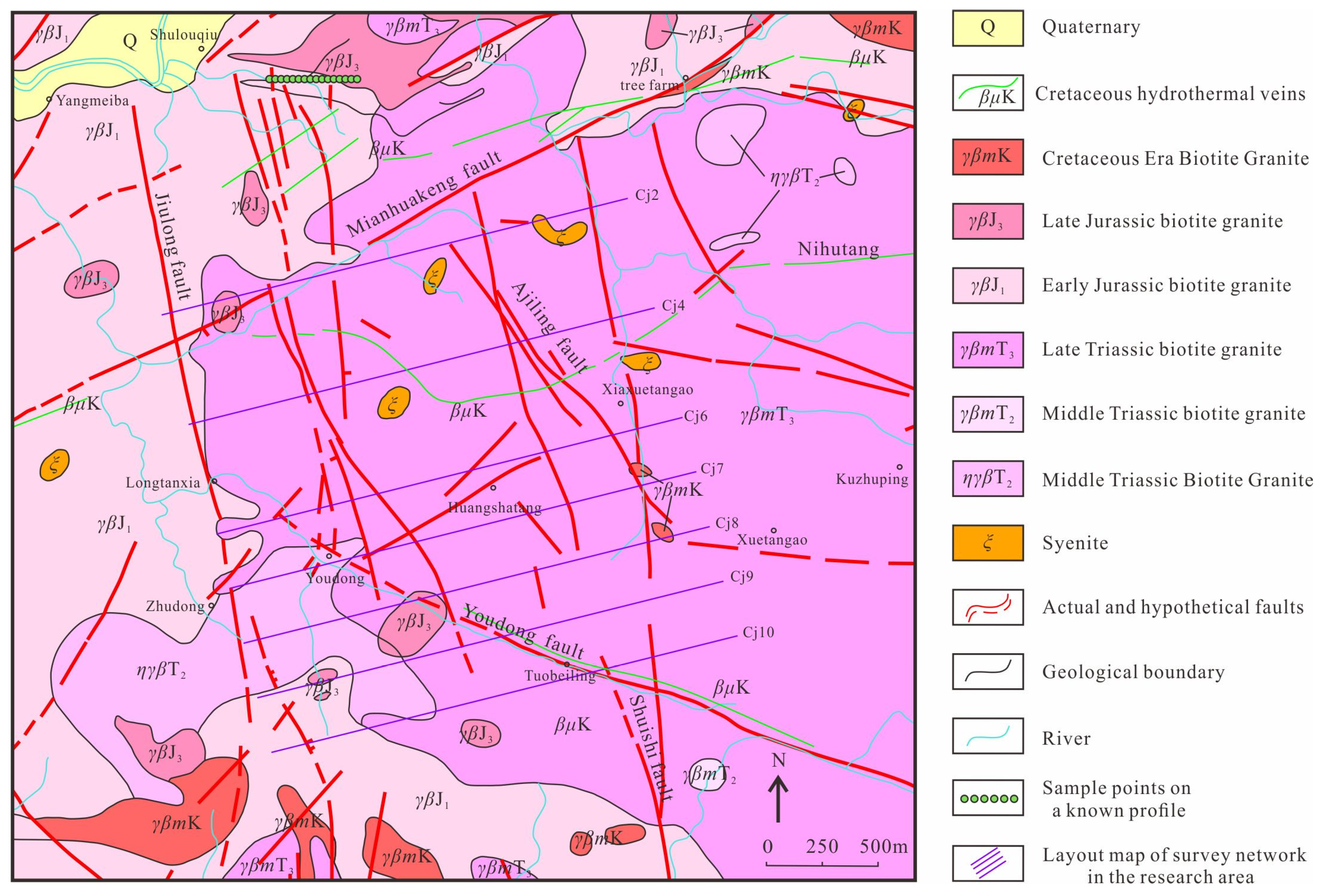Click the River legend symbol
The image size is (1333, 896).
(x=987, y=735)
